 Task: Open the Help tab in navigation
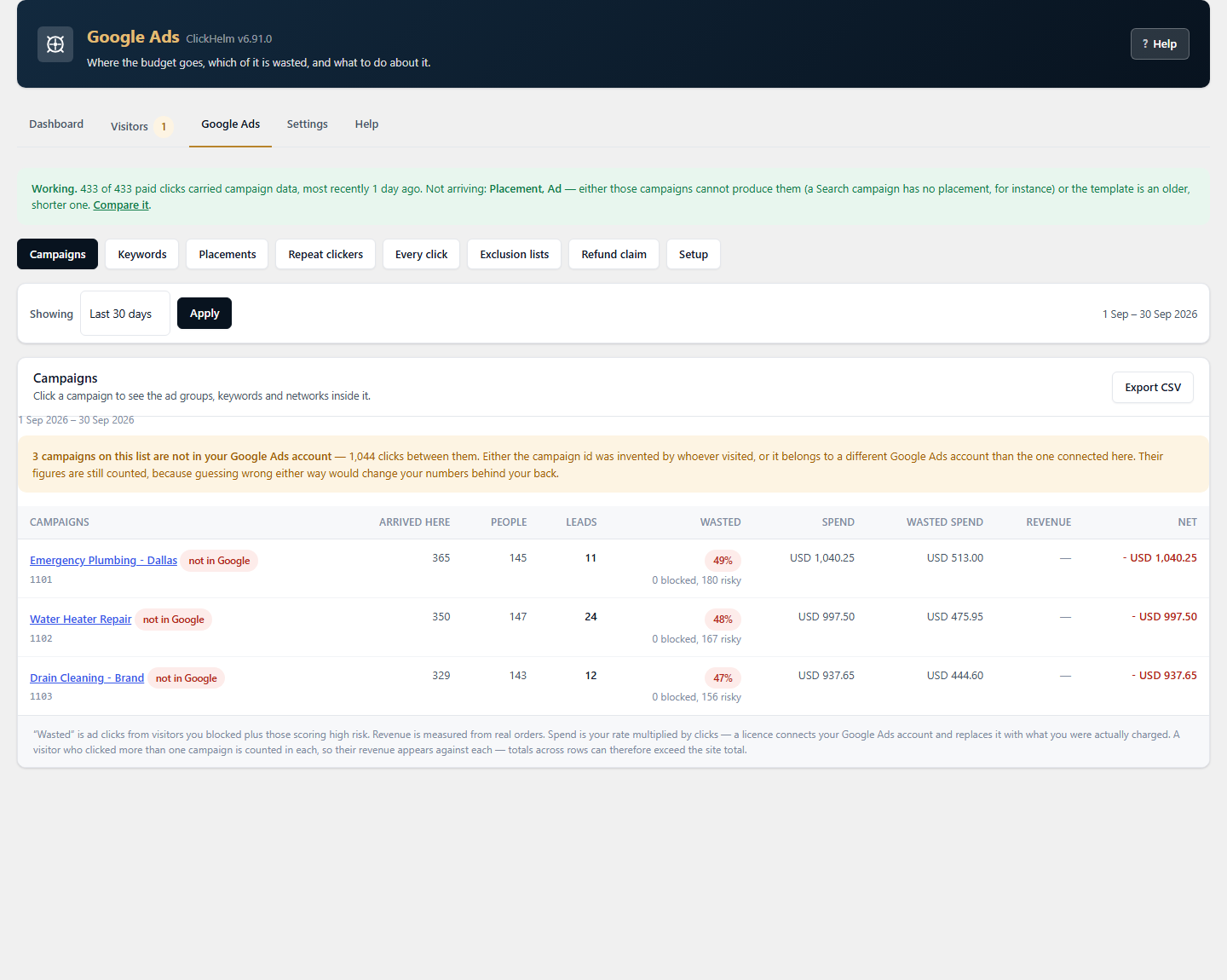[366, 124]
